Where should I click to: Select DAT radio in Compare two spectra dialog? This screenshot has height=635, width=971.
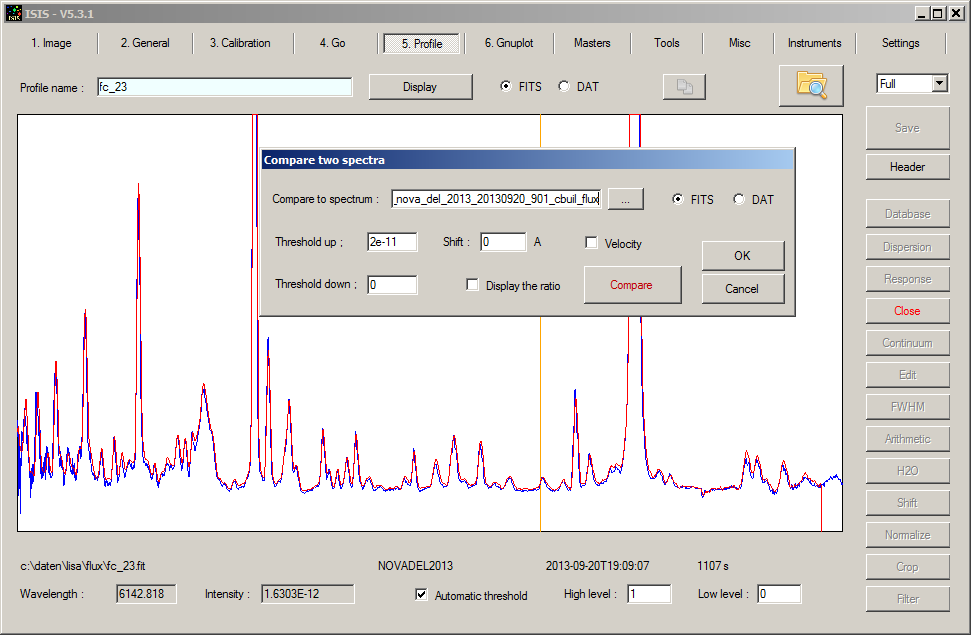739,199
